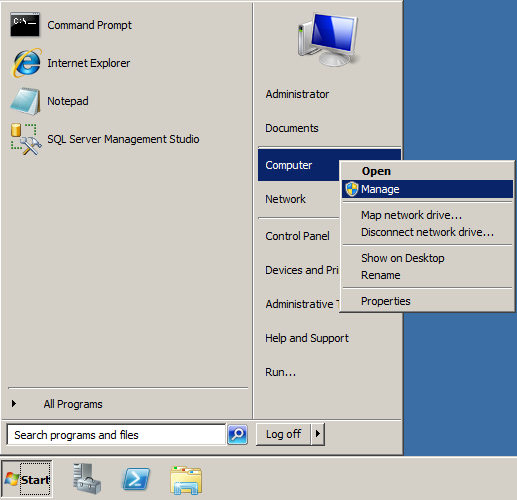
Task: Click in the Search programs and files box
Action: coord(116,434)
